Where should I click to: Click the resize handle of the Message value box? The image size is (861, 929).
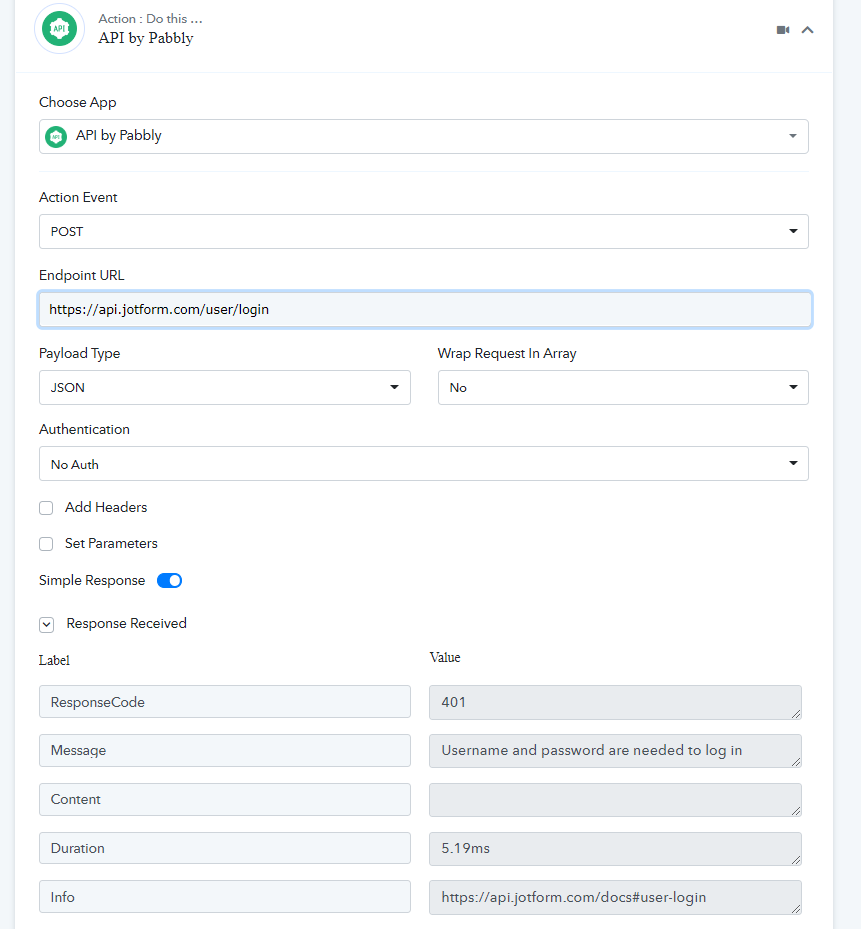pos(796,762)
